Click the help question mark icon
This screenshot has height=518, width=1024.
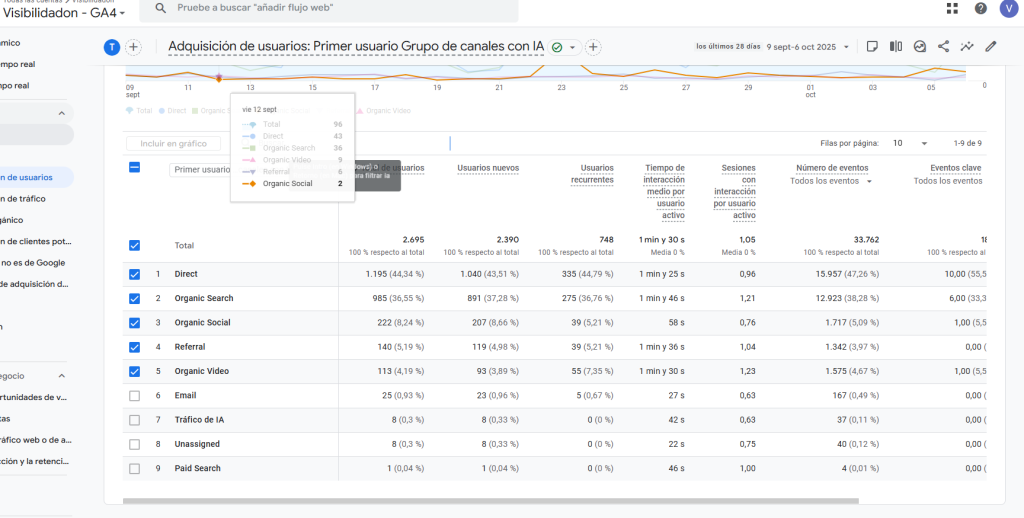click(981, 9)
